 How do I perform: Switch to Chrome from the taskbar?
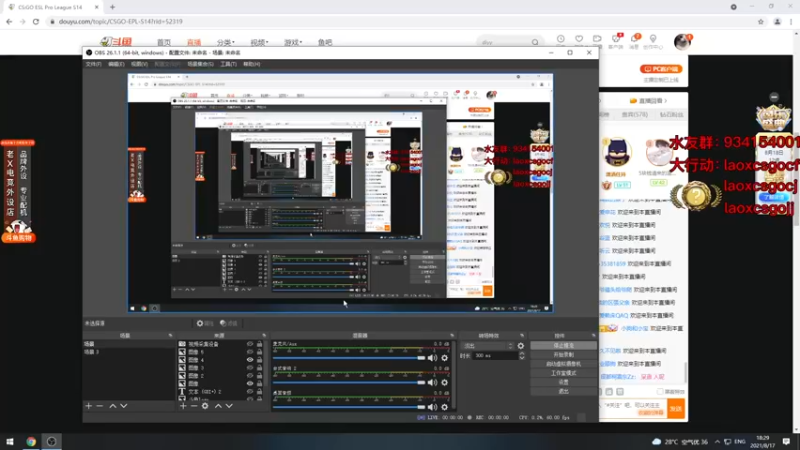coord(31,441)
